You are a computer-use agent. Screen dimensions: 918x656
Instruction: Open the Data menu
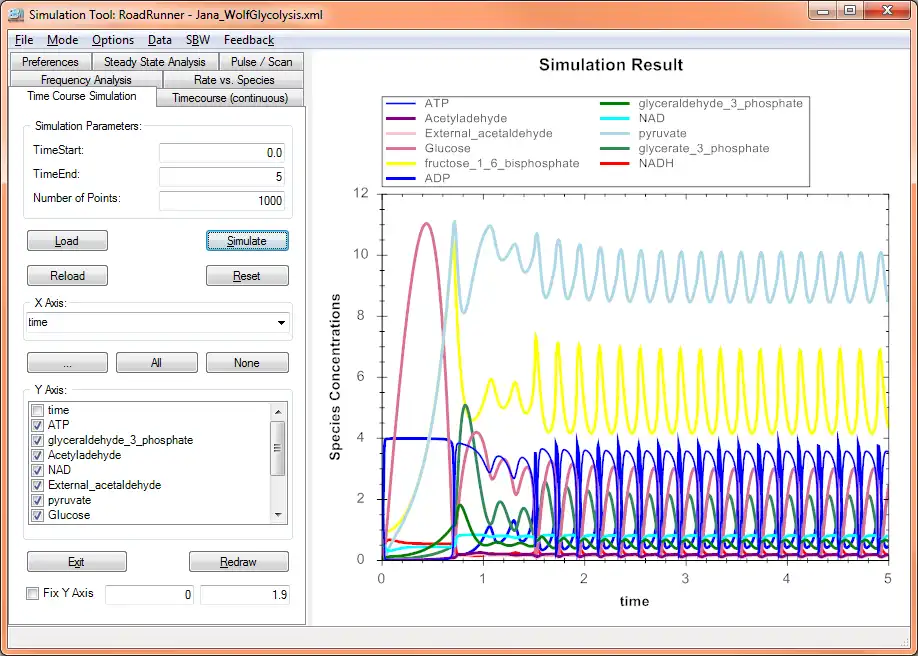click(160, 40)
